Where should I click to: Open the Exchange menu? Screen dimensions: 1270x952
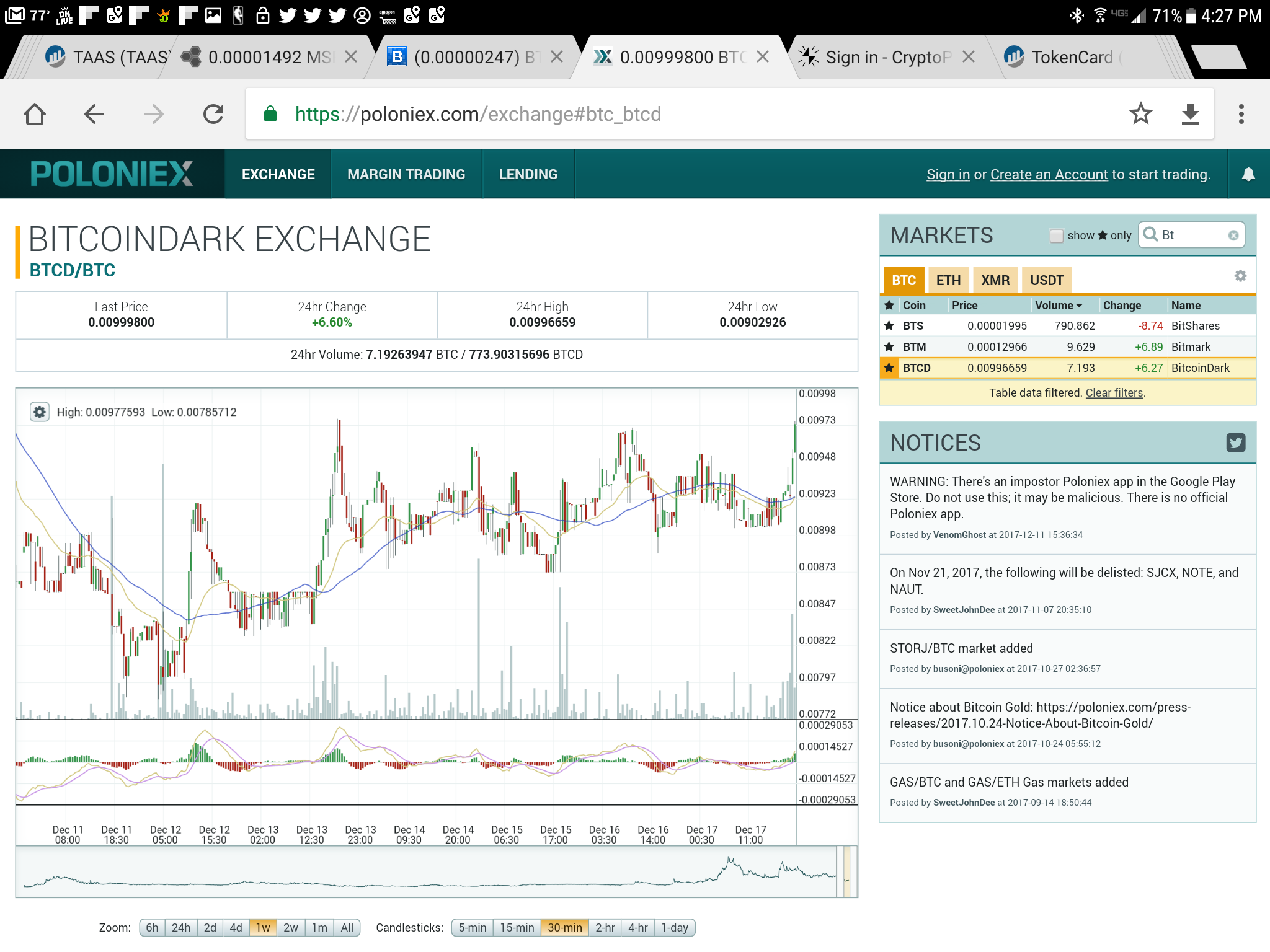click(278, 174)
